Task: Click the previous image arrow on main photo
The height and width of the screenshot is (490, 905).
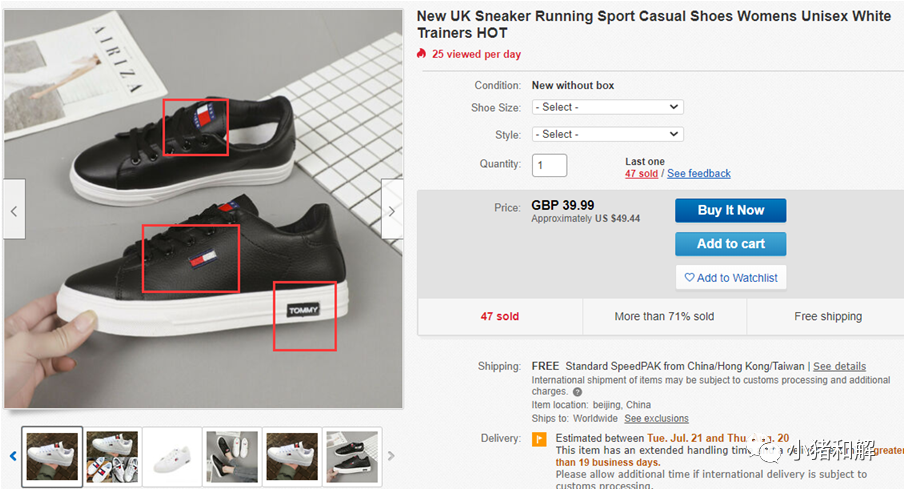Action: coord(13,211)
